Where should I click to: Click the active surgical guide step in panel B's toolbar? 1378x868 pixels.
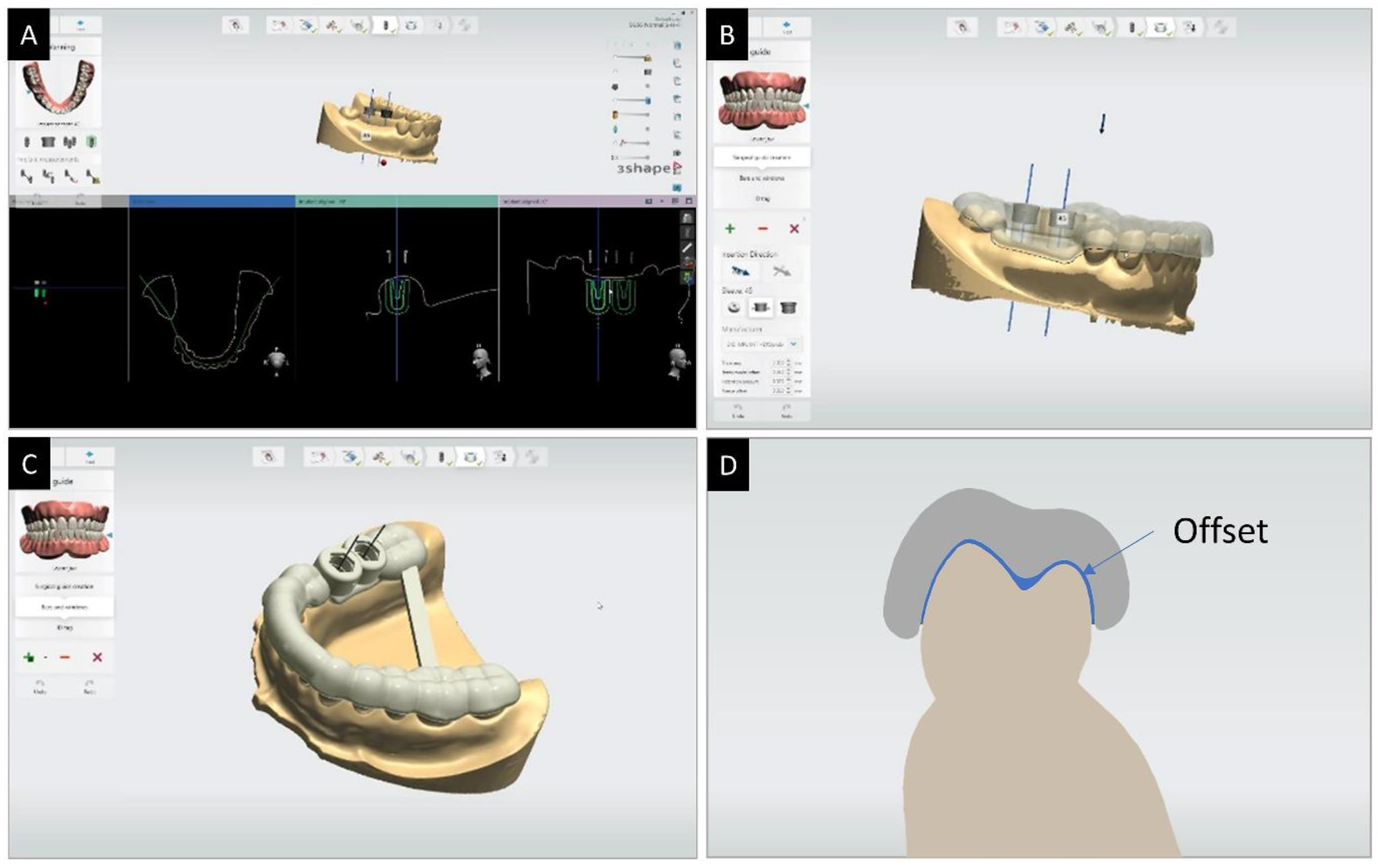(x=1160, y=28)
